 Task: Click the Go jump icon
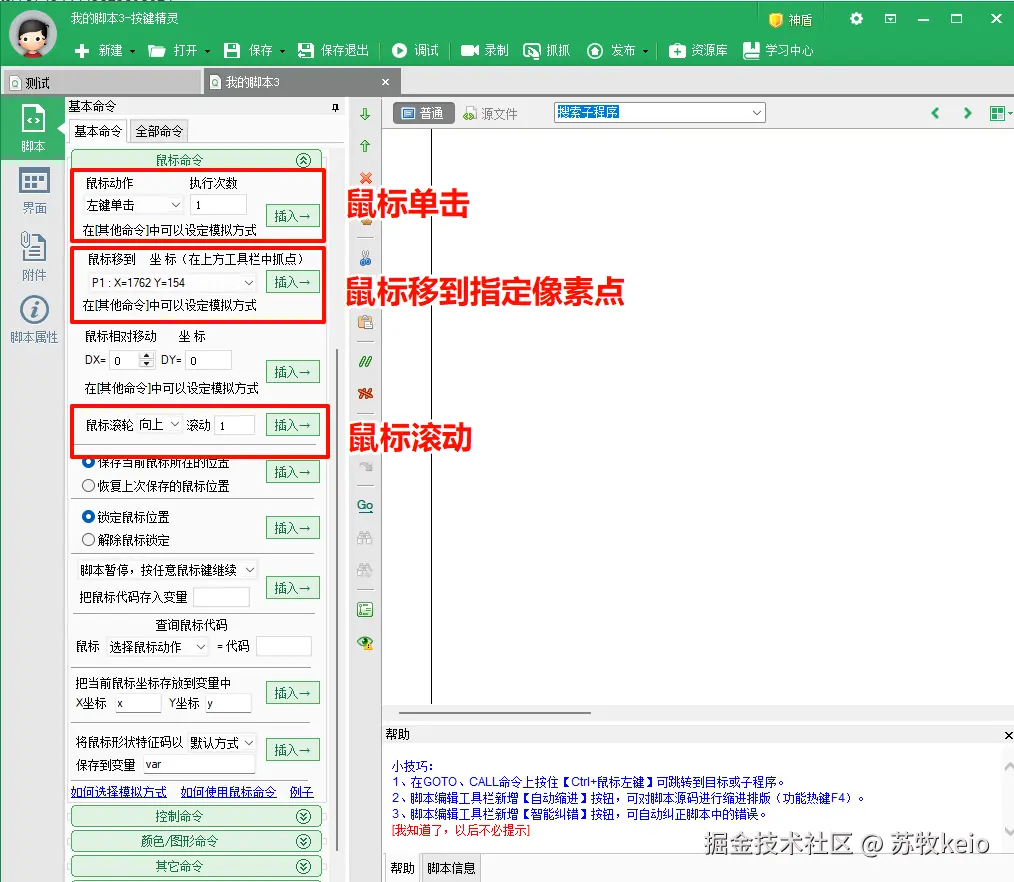click(365, 506)
